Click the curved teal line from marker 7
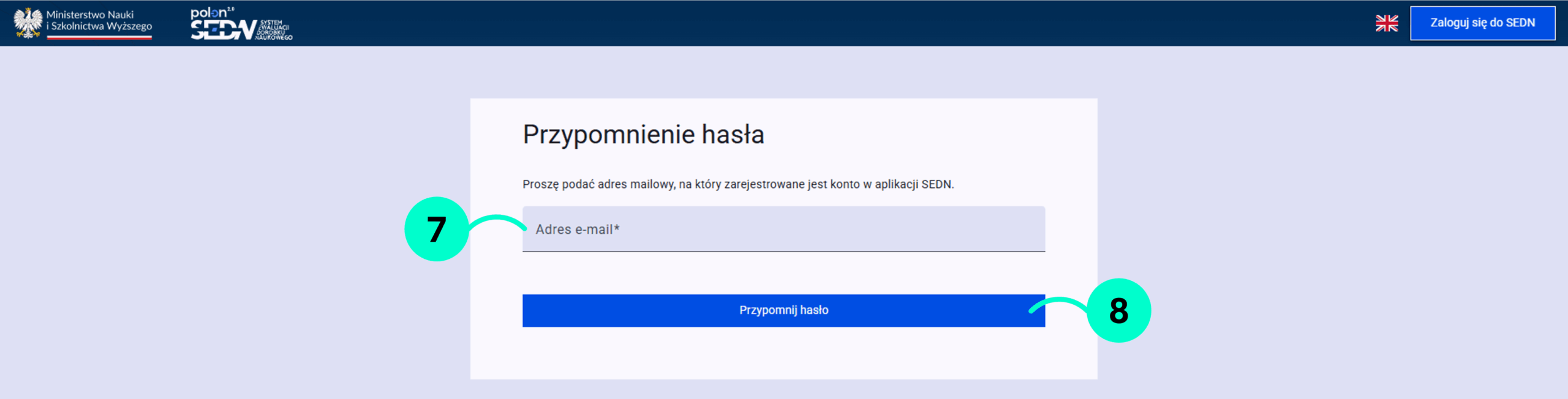Screen dimensions: 1568x399 pos(496,218)
